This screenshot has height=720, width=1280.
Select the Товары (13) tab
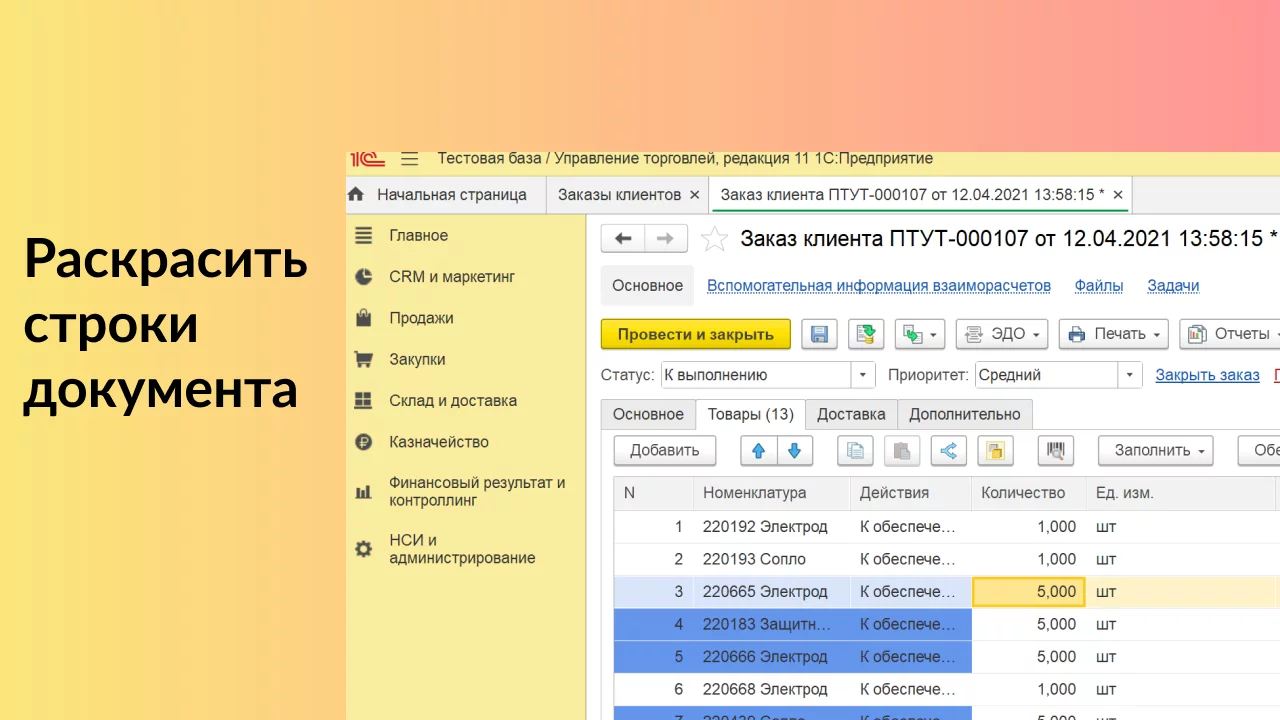tap(750, 414)
